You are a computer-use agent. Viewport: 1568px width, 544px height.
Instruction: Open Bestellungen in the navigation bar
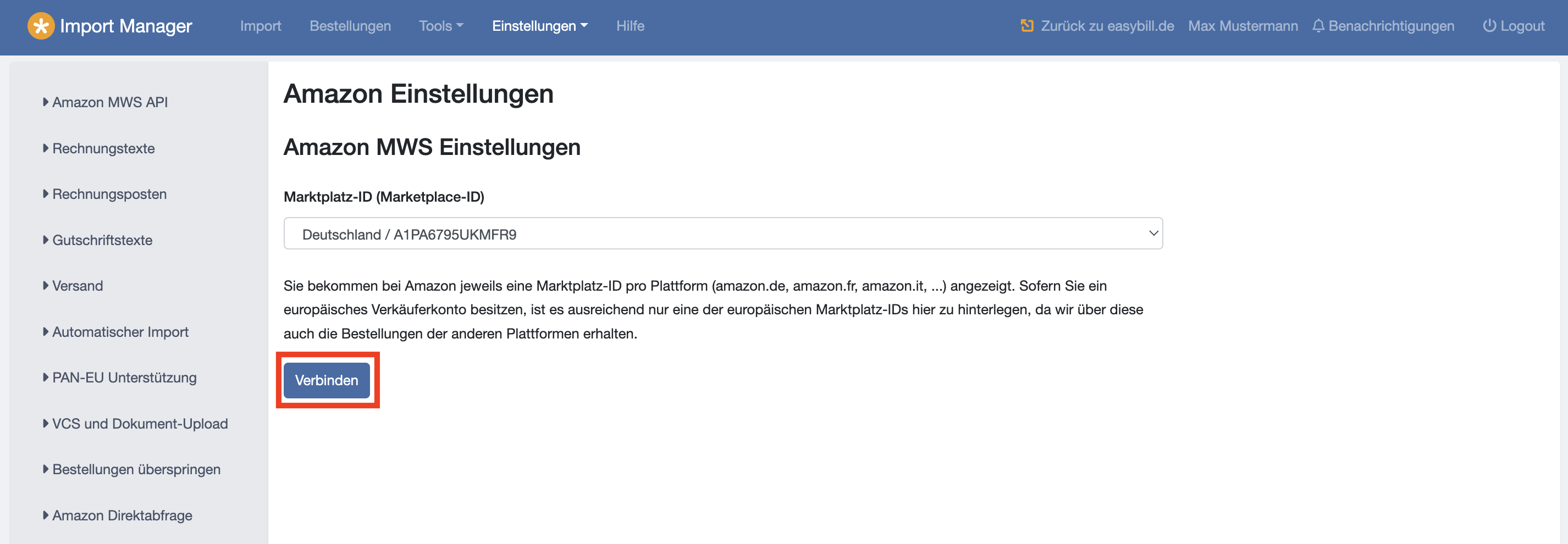[x=350, y=26]
